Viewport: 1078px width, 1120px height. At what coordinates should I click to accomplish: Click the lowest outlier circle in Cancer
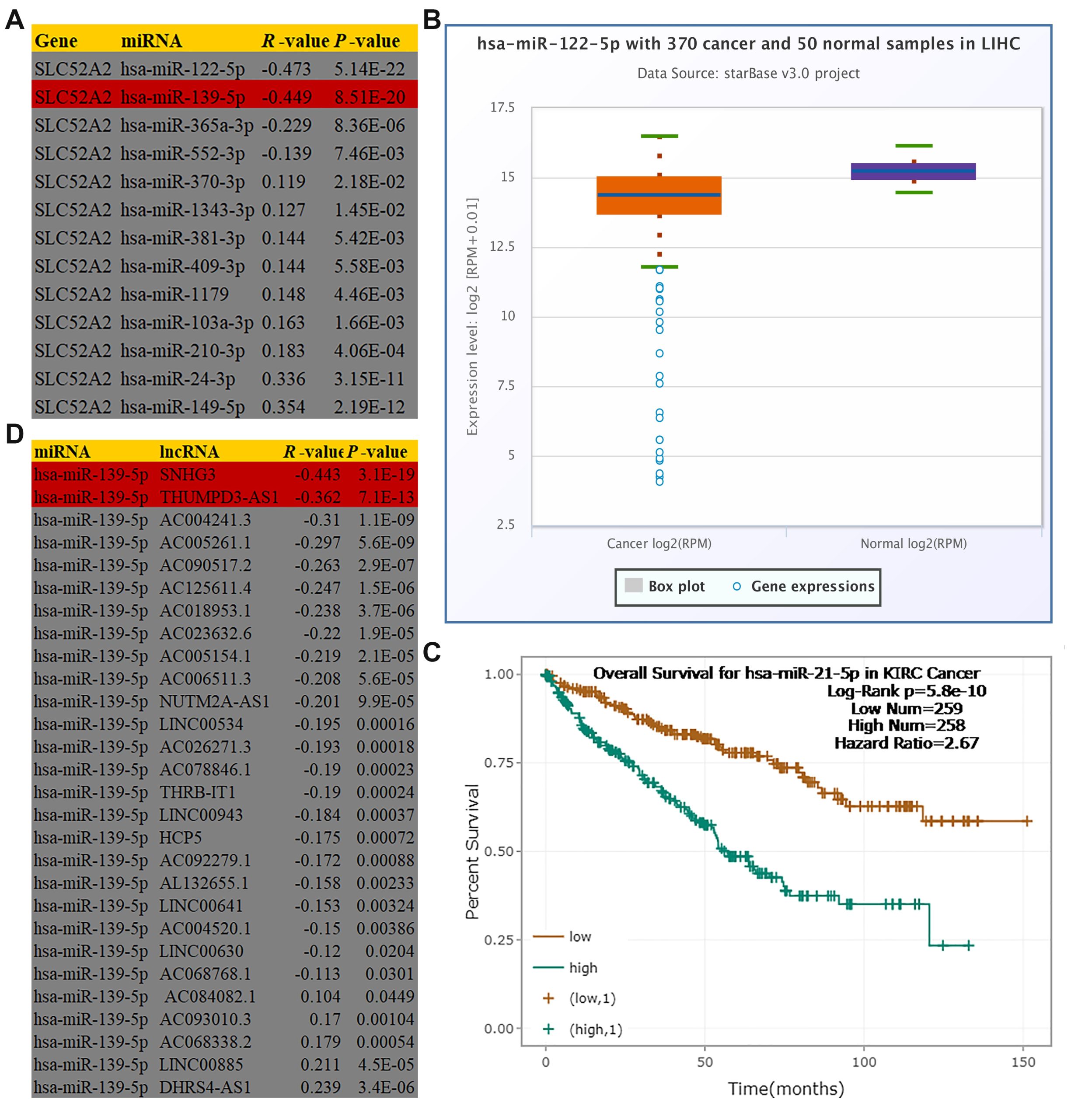(659, 482)
